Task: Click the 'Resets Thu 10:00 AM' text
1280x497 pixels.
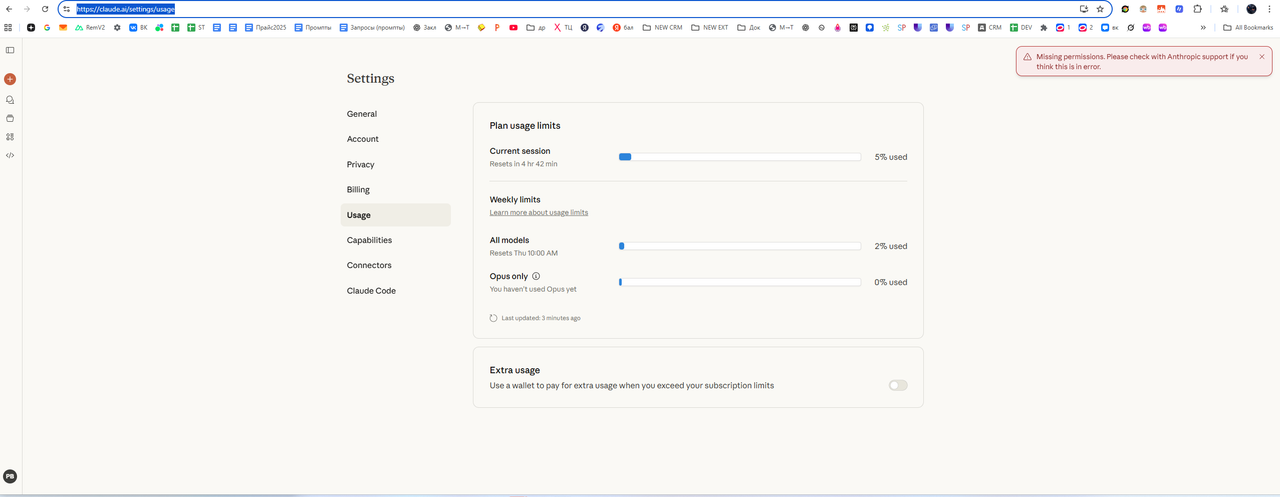Action: (524, 253)
